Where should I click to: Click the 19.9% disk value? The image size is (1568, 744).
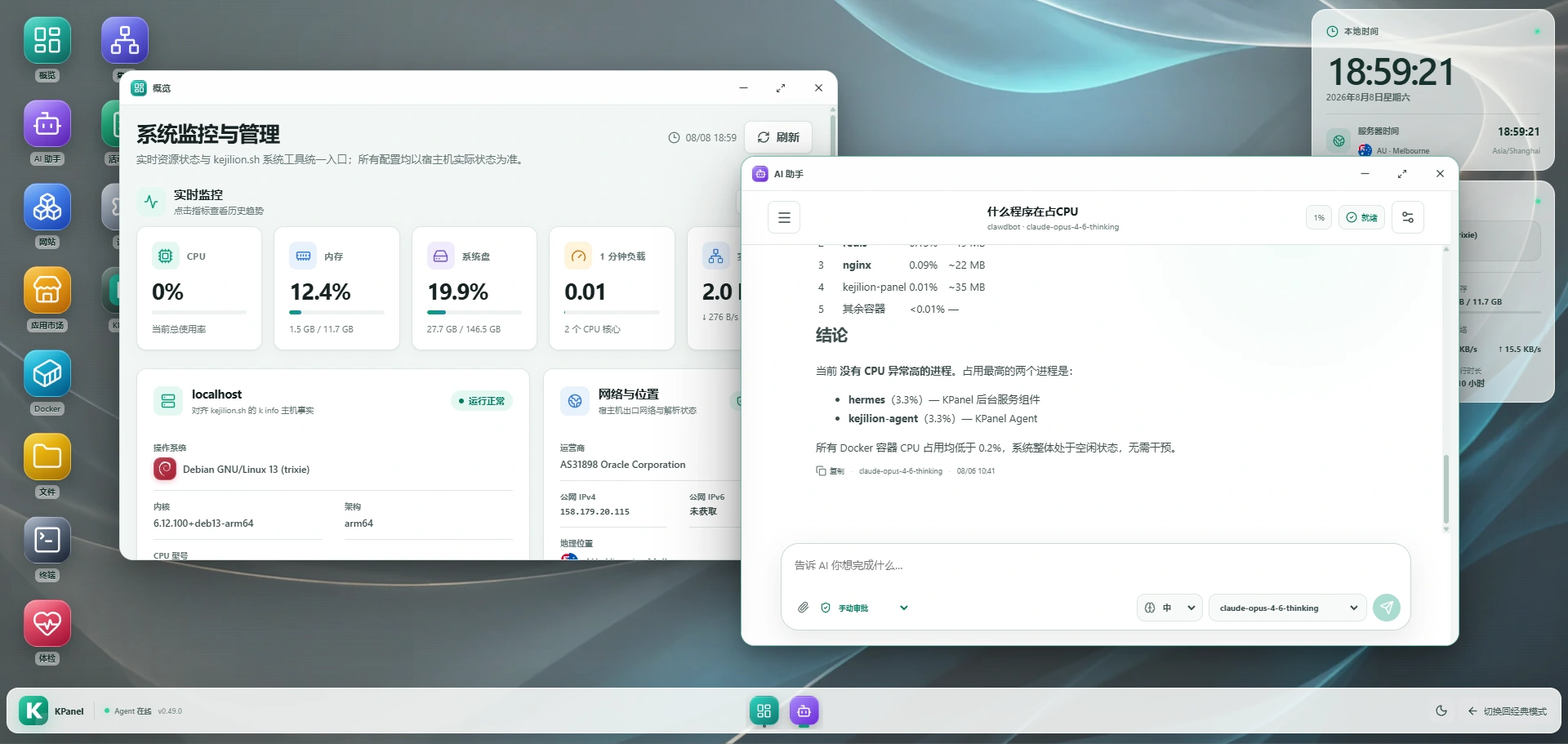458,292
